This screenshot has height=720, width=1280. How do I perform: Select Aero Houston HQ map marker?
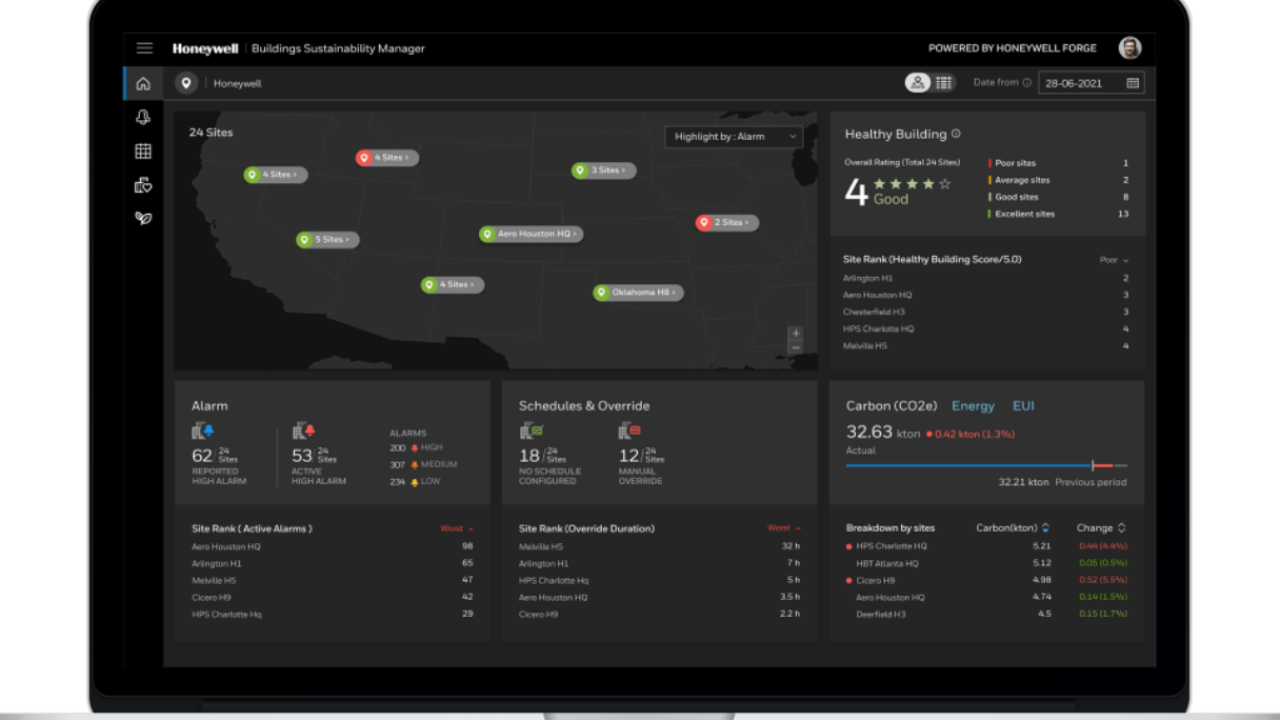coord(531,234)
